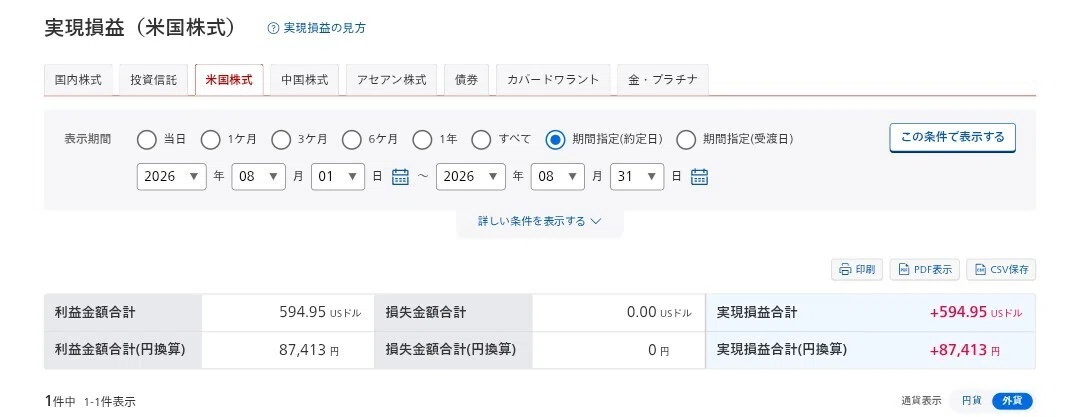Open the start date calendar picker icon

pyautogui.click(x=400, y=176)
